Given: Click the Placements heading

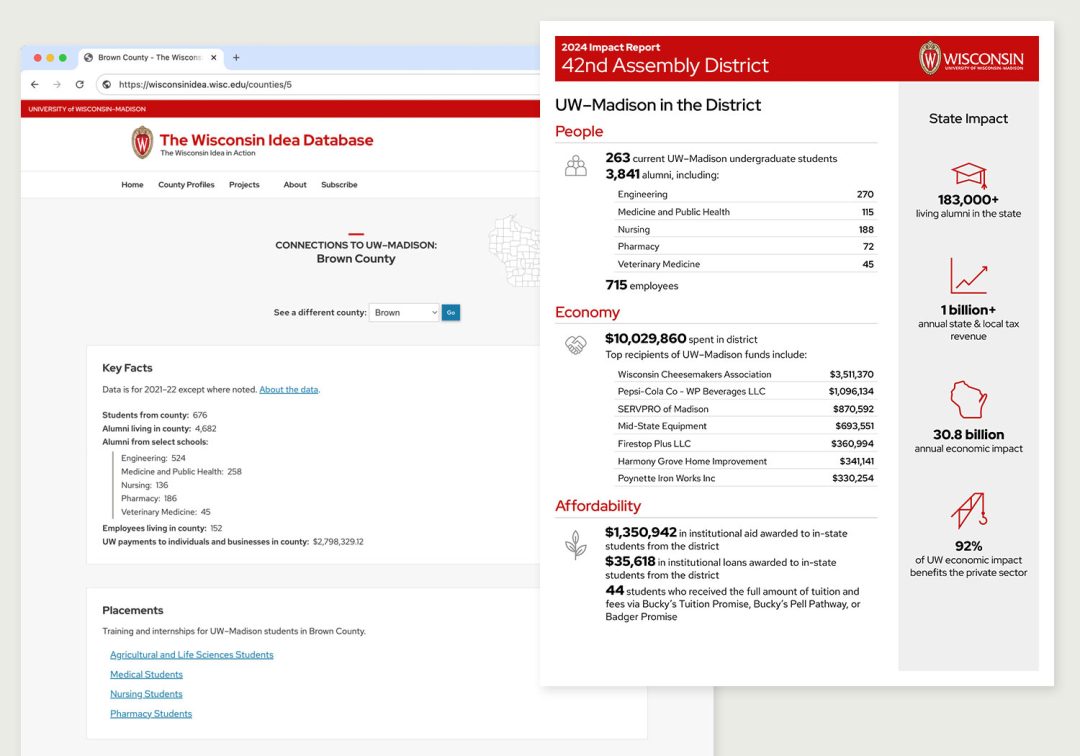Looking at the screenshot, I should tap(133, 610).
